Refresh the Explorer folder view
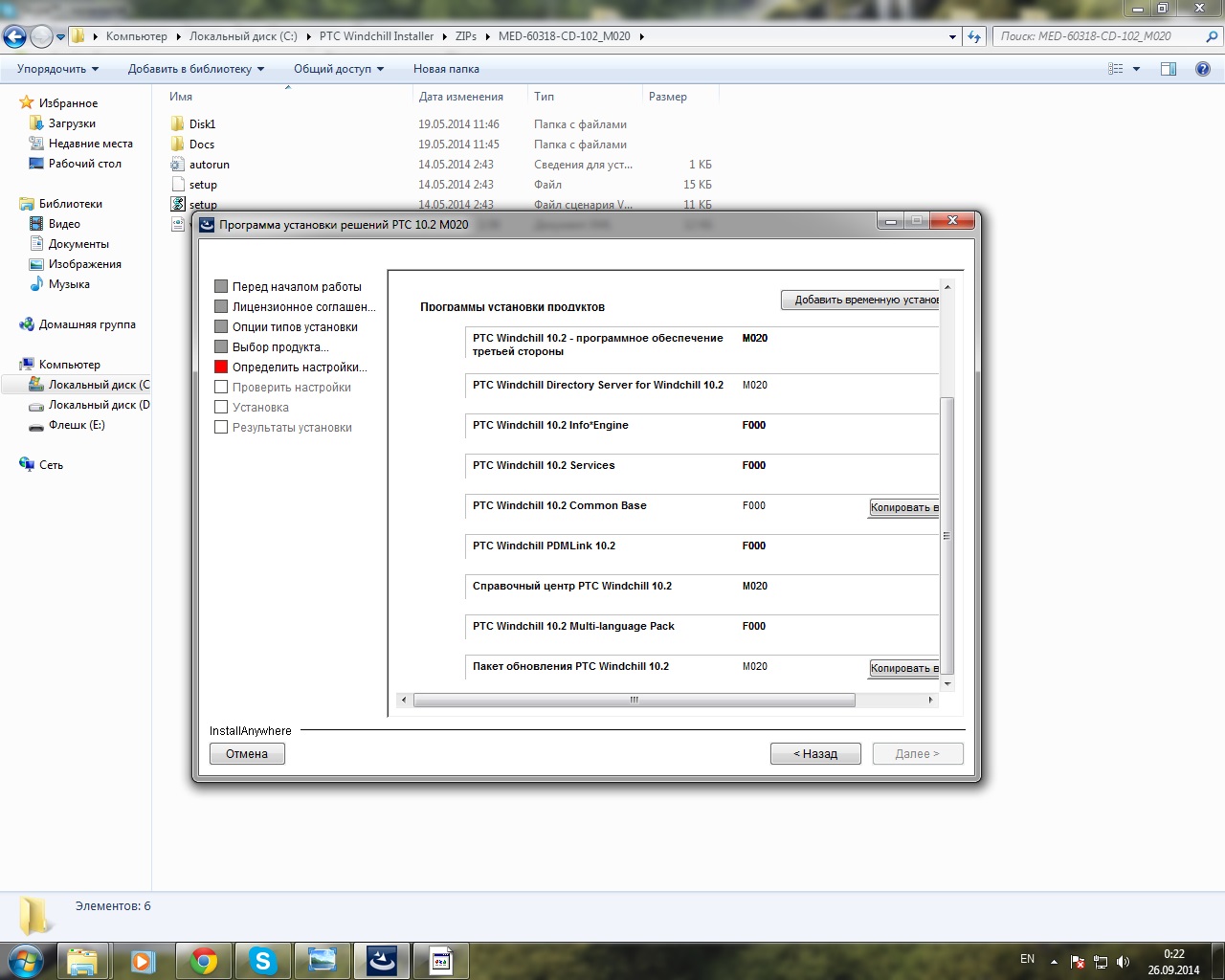The width and height of the screenshot is (1225, 980). click(974, 36)
